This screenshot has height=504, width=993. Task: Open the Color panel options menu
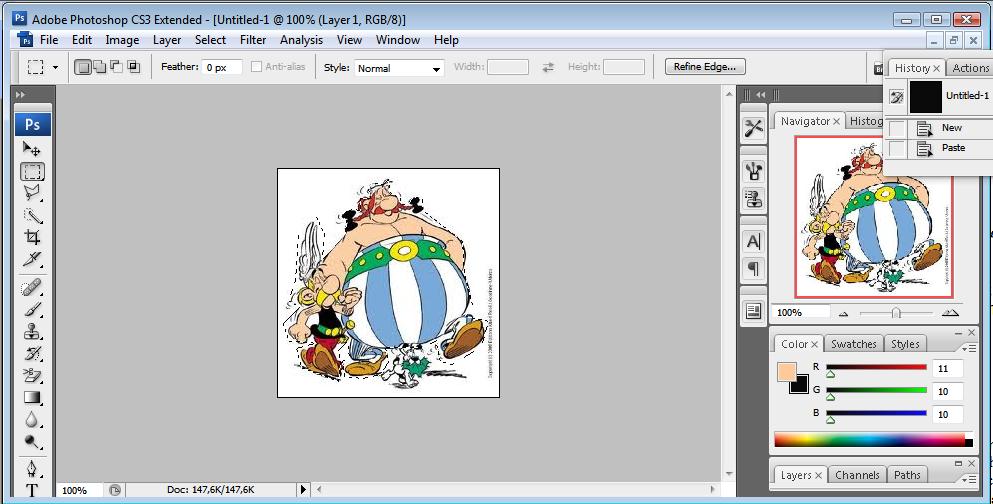968,348
